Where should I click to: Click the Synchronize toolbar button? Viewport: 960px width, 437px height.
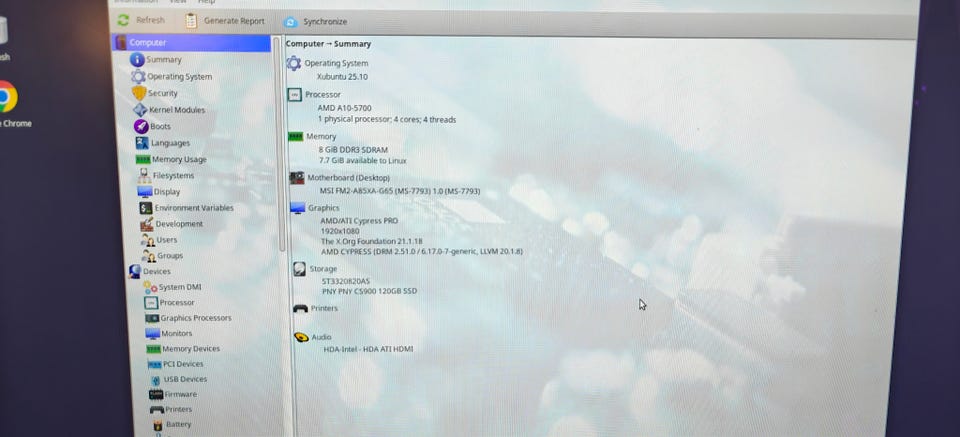315,22
